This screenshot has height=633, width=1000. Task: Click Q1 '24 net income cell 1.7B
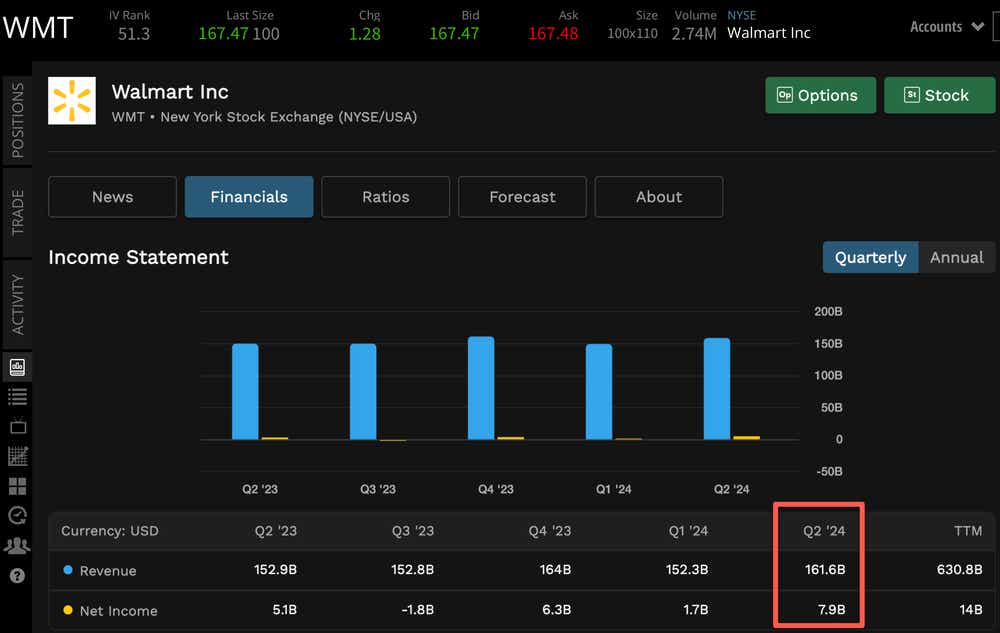click(x=696, y=609)
